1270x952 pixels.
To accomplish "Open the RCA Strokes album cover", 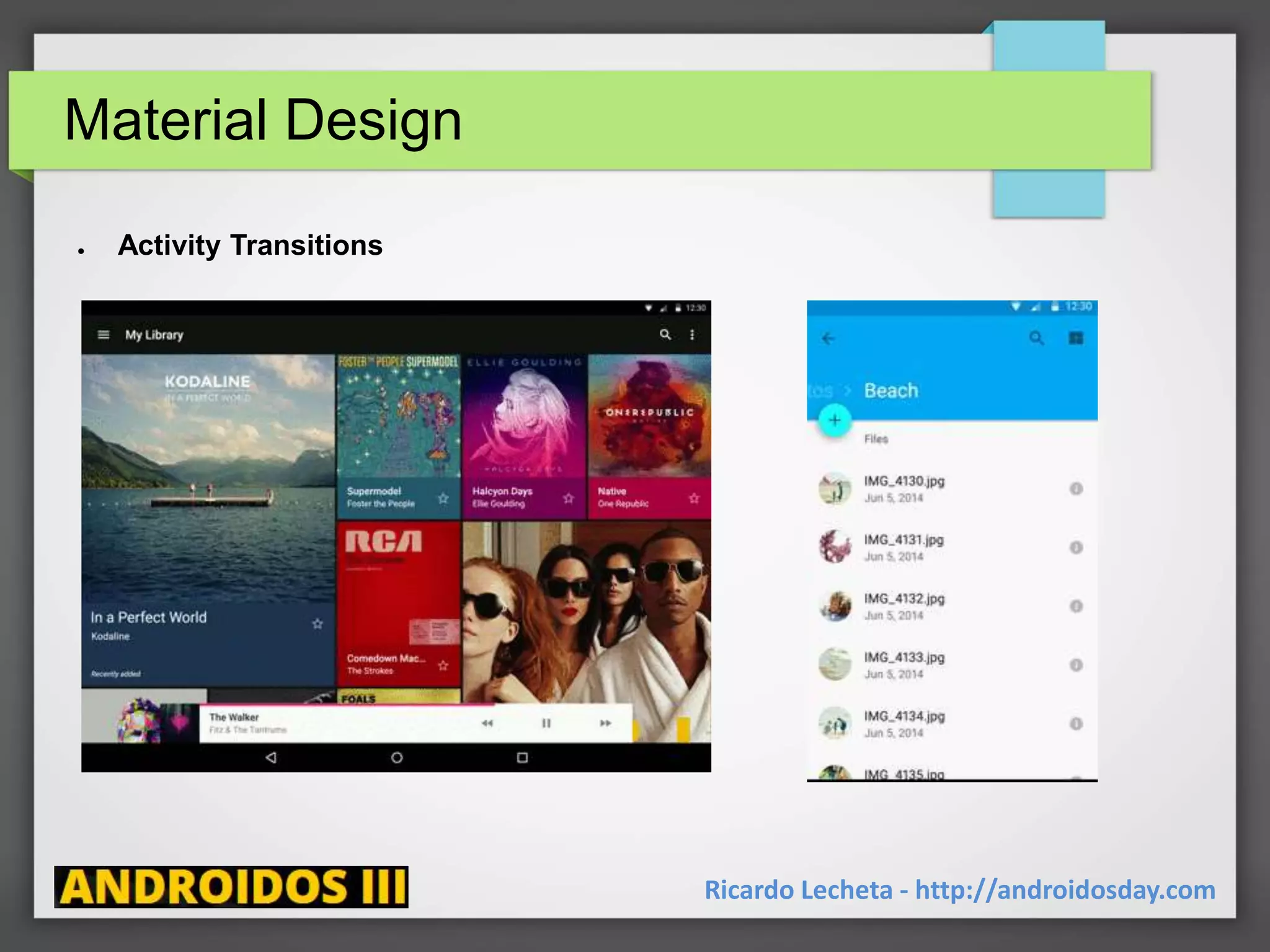I will (399, 583).
